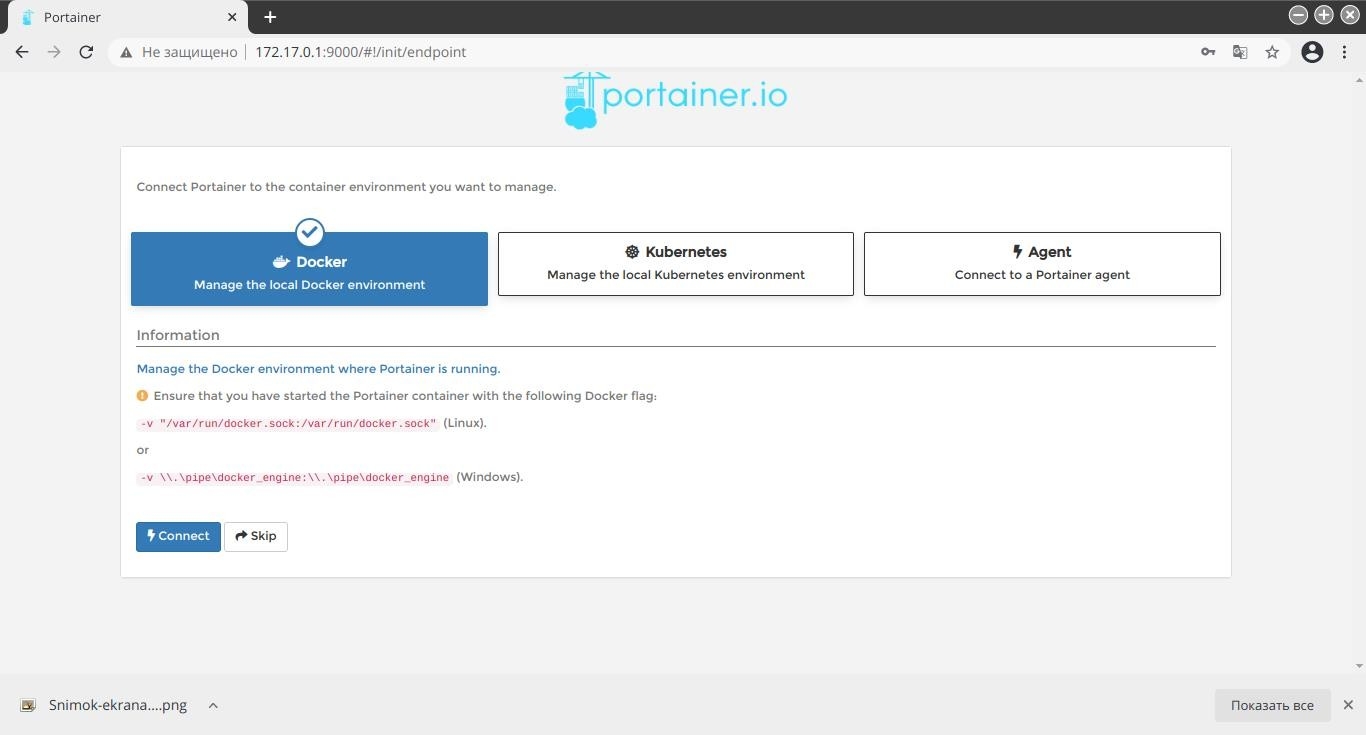Click the Skip button
This screenshot has height=735, width=1366.
(x=256, y=536)
